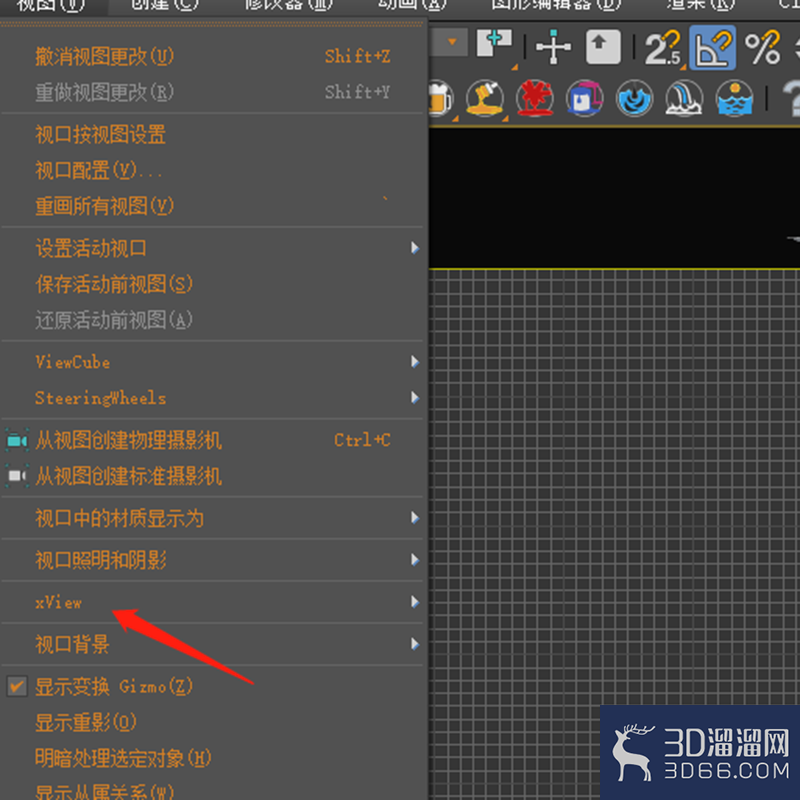Viewport: 800px width, 800px height.
Task: Click the beer mug fluid icon
Action: tap(441, 98)
